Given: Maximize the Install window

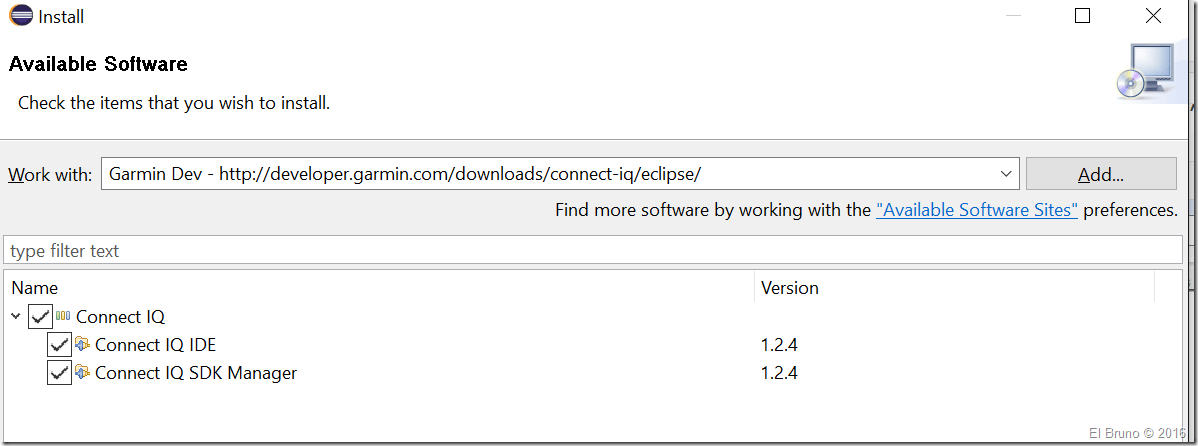Looking at the screenshot, I should point(1082,16).
